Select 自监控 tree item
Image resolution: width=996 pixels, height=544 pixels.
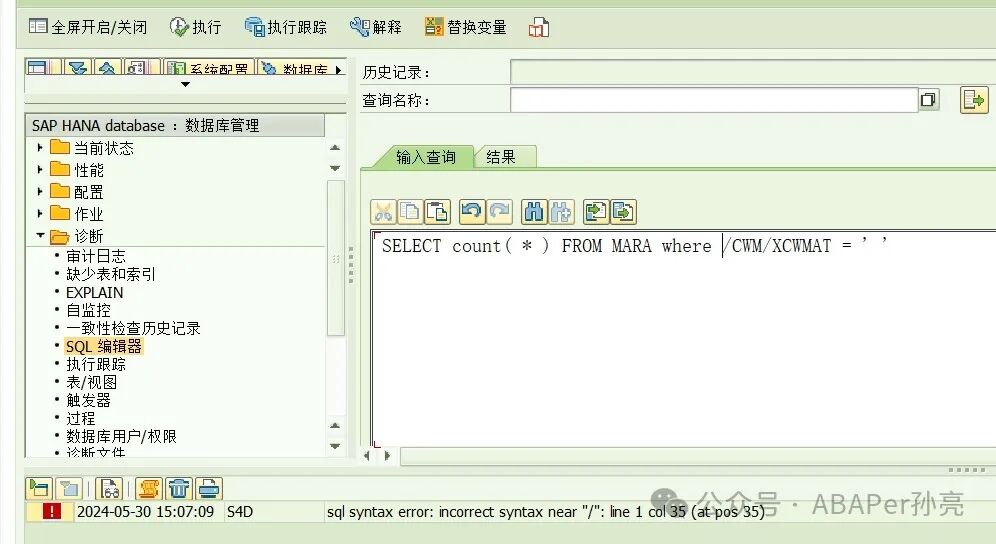88,310
